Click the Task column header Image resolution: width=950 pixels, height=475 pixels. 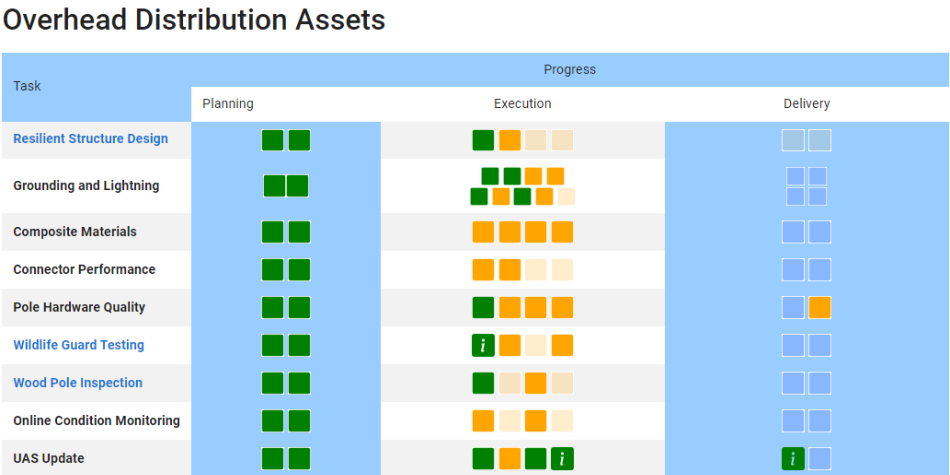(x=28, y=87)
